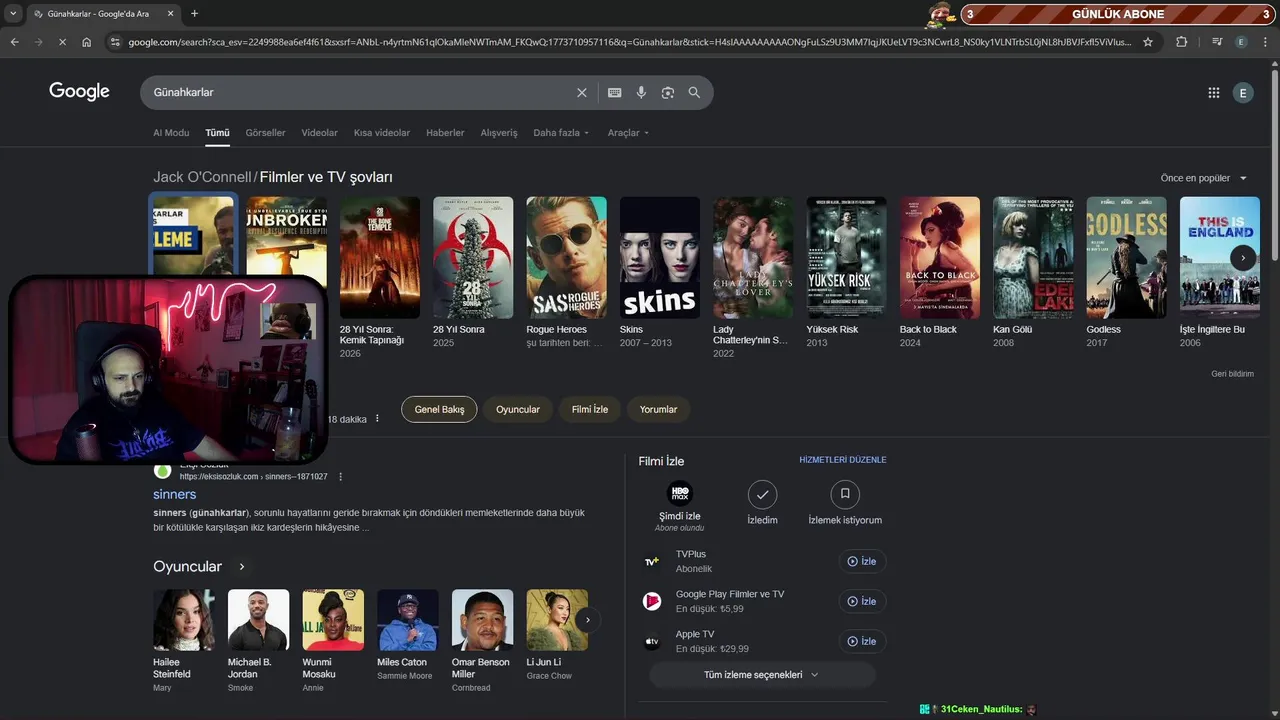Open the Google account avatar E on the page
This screenshot has height=720, width=1280.
[x=1243, y=93]
